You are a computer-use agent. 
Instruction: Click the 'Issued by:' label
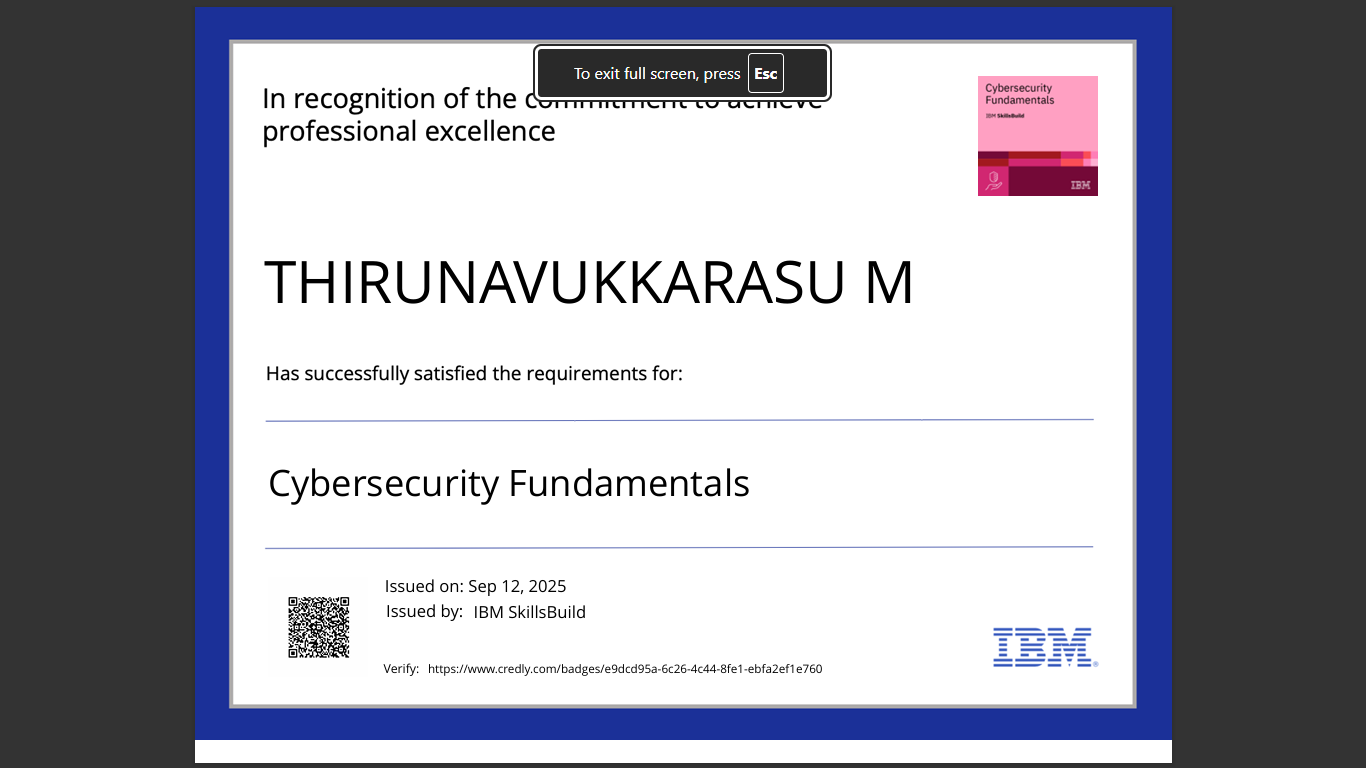pos(424,612)
